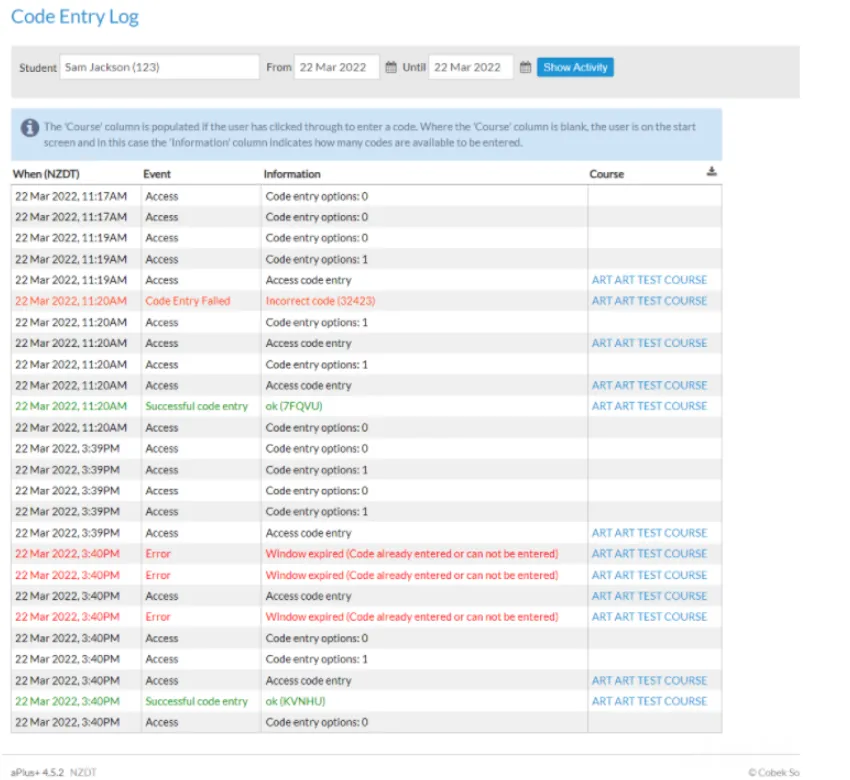Click the Event column header
This screenshot has width=850, height=780.
tap(157, 174)
